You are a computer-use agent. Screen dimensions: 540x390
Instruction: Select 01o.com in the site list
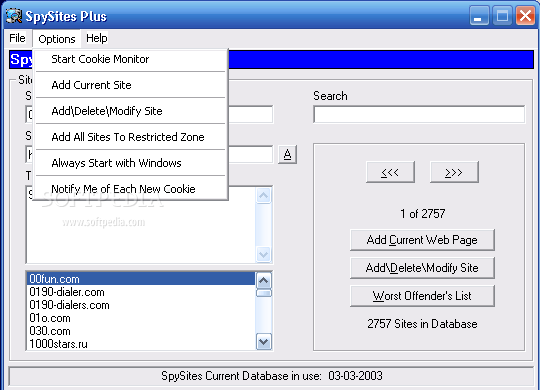click(x=141, y=318)
